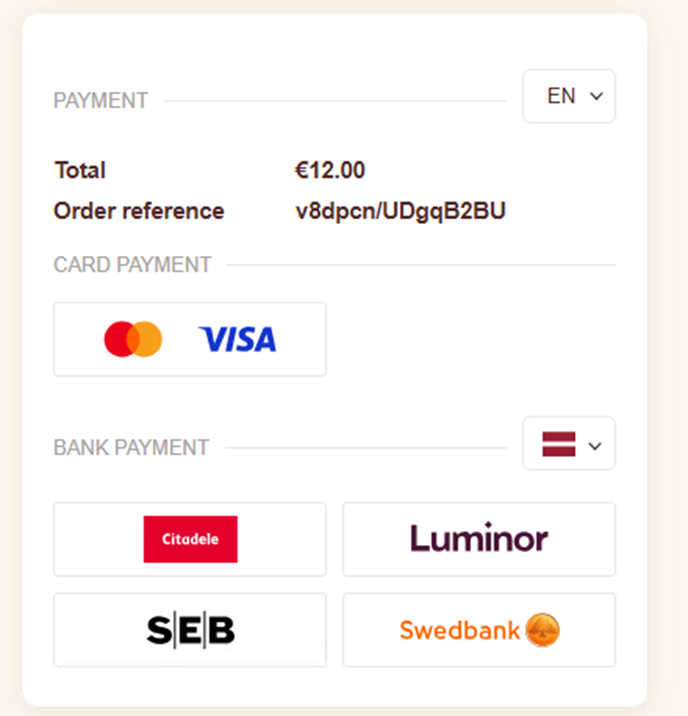Click the orange Swedbank coin emblem

[542, 630]
